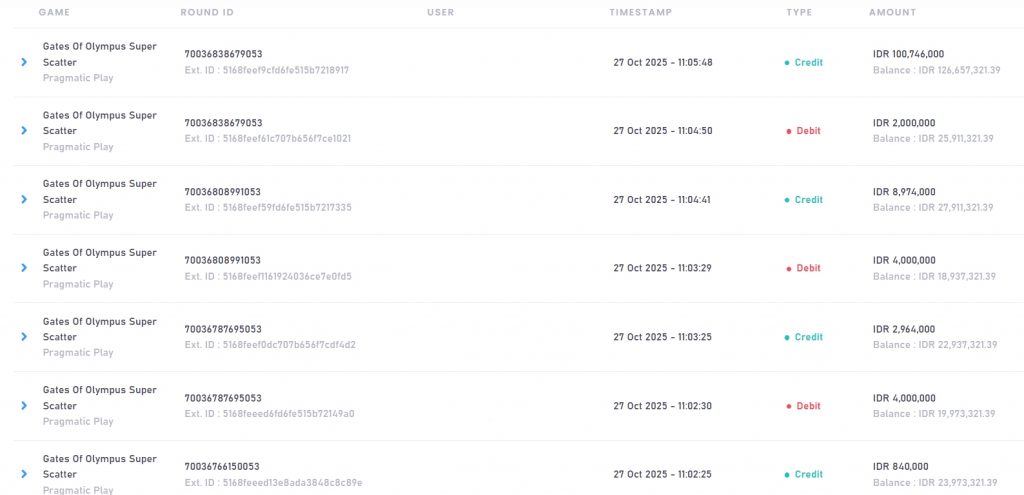Click the Credit status with IDR 8,974,000
The height and width of the screenshot is (495, 1024).
click(807, 200)
